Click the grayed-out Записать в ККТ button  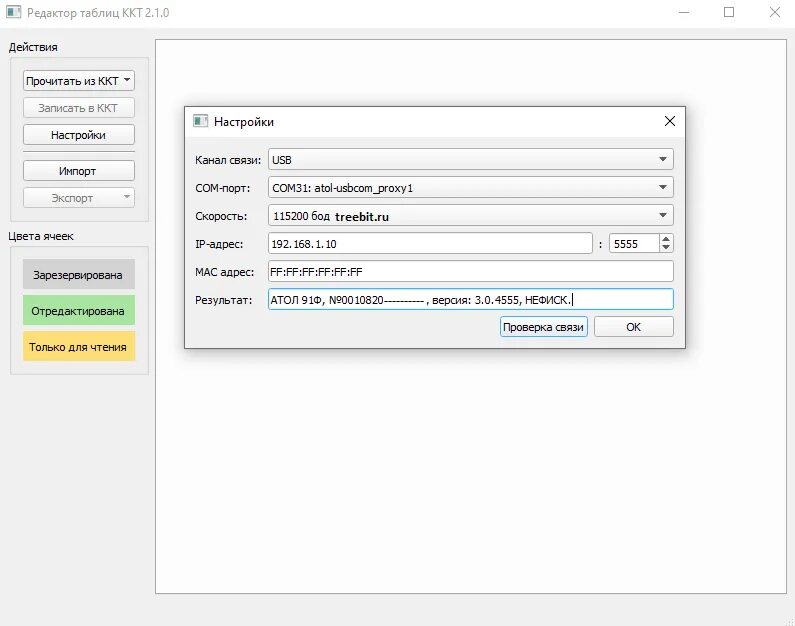(x=79, y=108)
